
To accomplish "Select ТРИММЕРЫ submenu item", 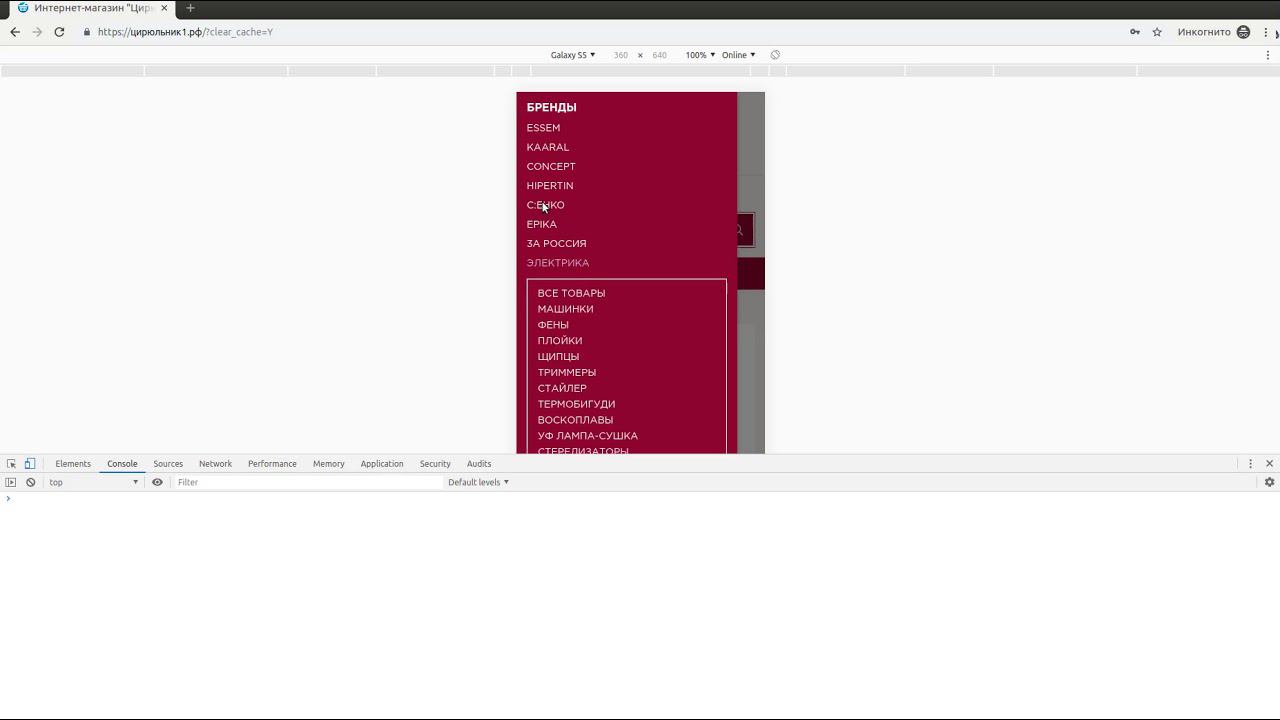I will (567, 373).
